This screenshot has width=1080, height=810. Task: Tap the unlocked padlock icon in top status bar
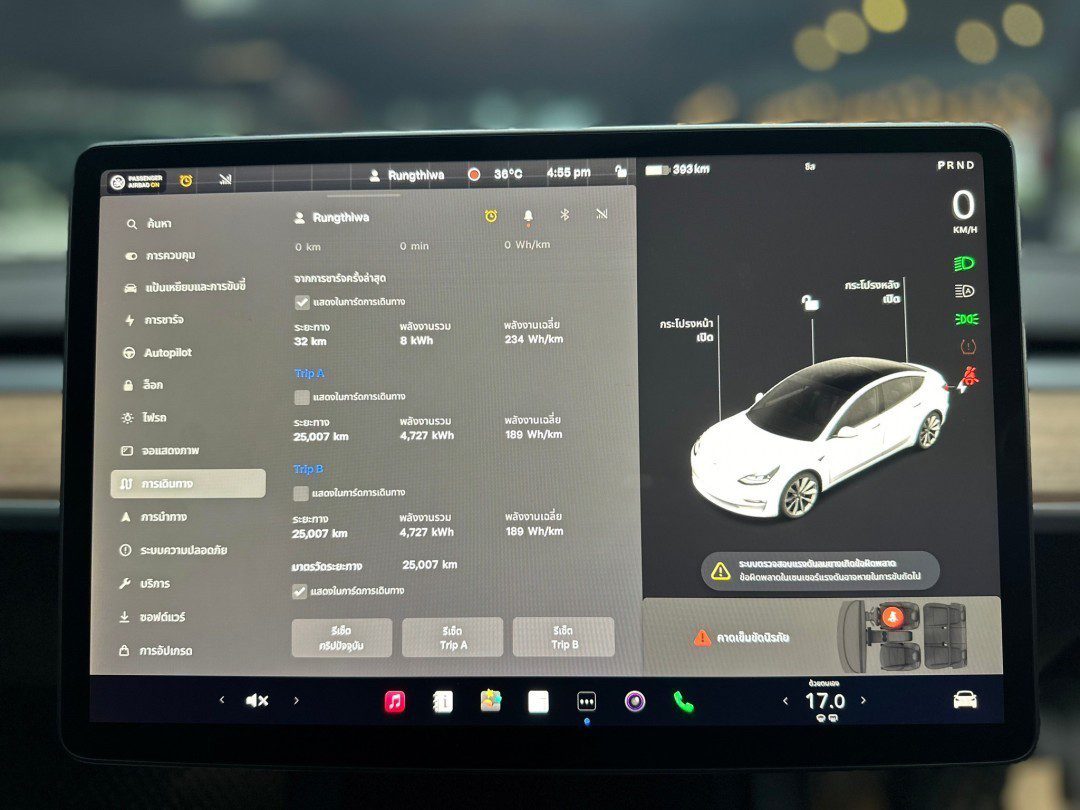pyautogui.click(x=621, y=170)
